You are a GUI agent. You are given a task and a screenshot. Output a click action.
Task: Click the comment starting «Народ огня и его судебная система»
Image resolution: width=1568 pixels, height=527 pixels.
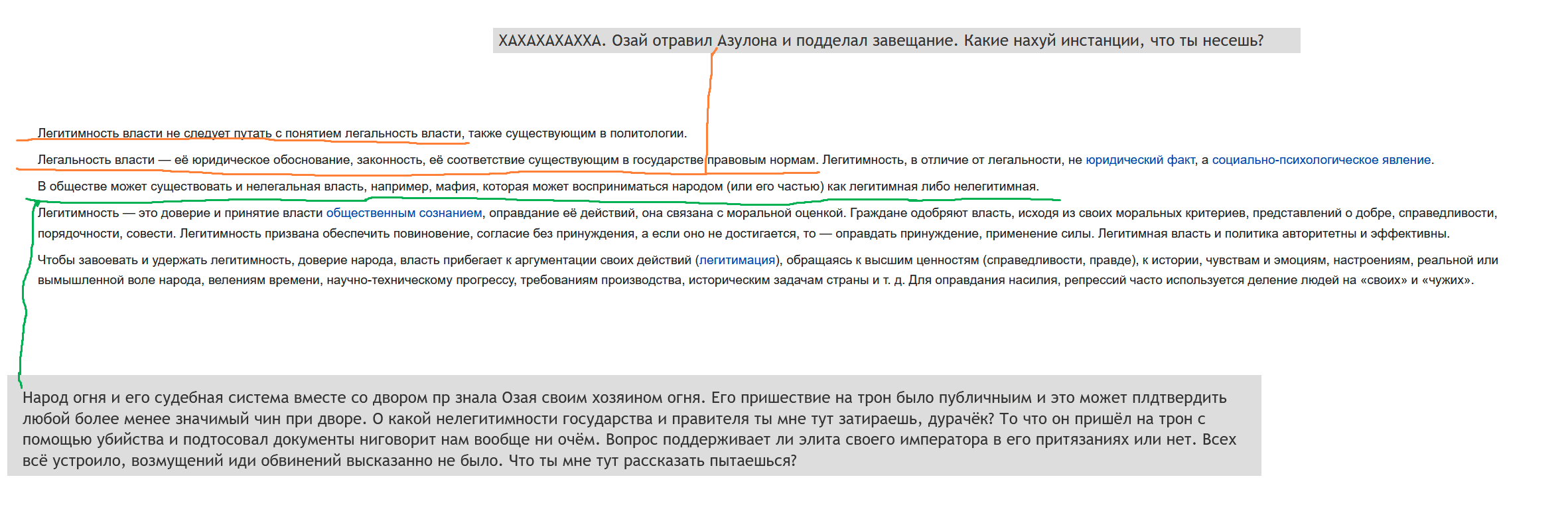(634, 425)
